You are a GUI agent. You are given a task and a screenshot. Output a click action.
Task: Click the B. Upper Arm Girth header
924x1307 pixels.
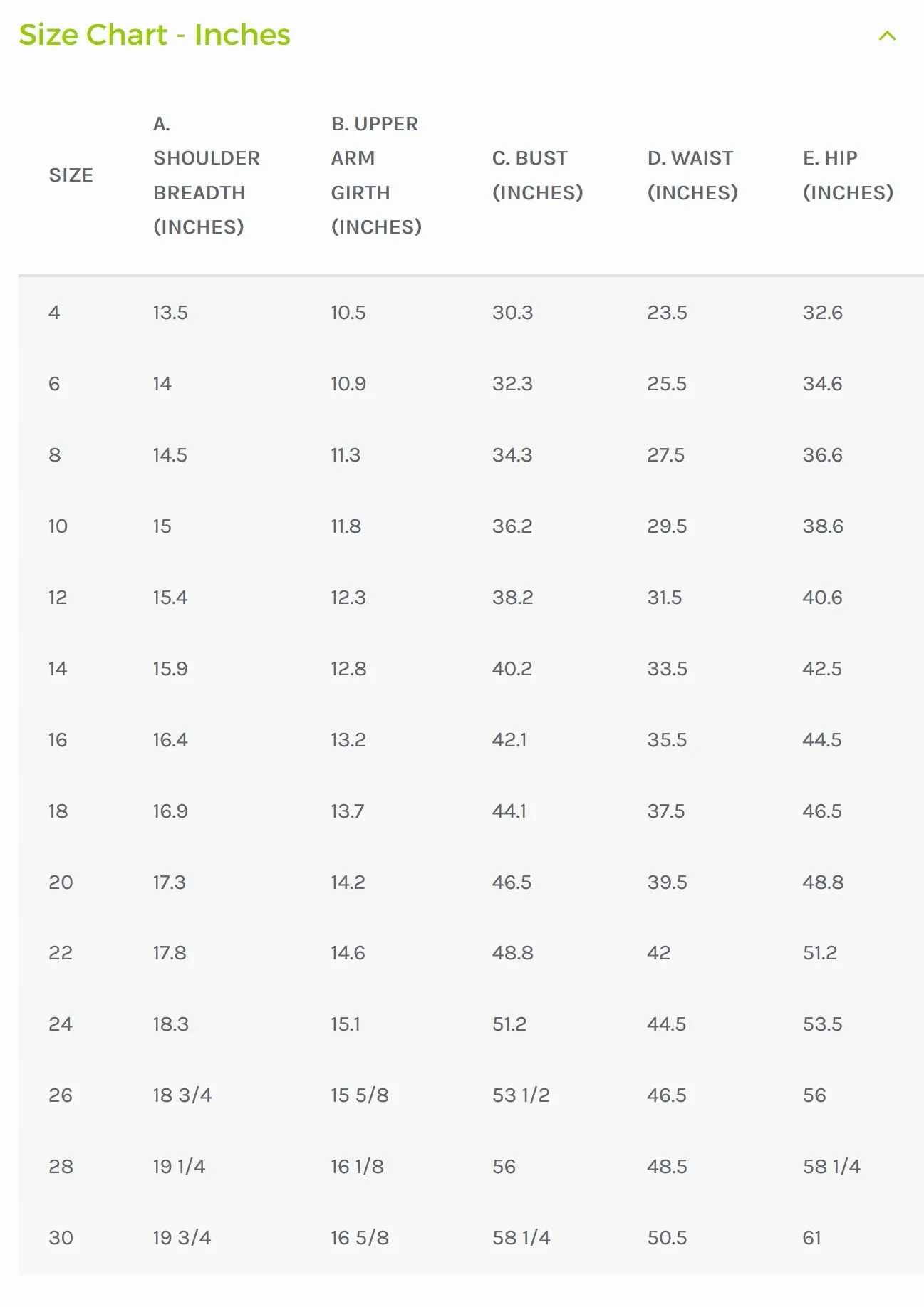(x=376, y=175)
